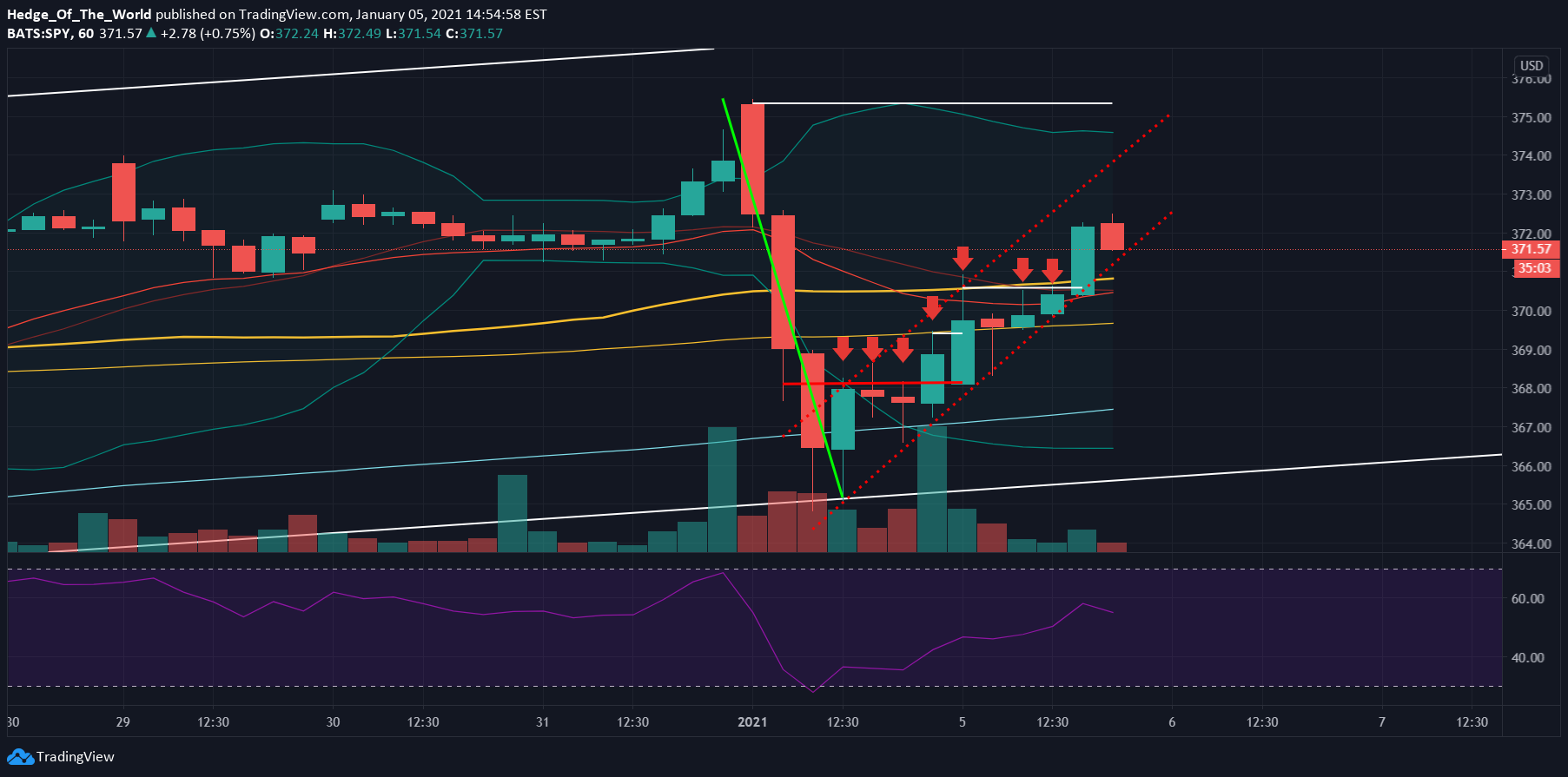
Task: Click the tallest volume bar before 2021
Action: (722, 490)
